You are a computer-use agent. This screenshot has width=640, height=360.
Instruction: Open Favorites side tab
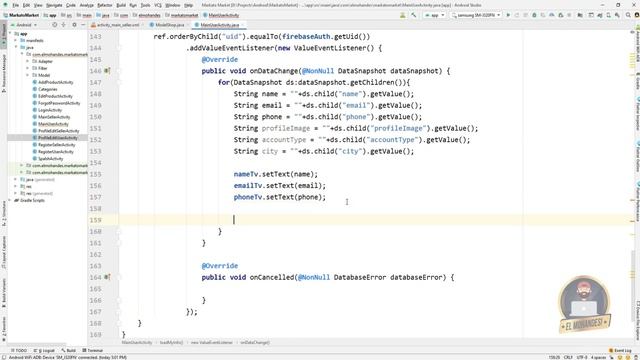point(4,329)
